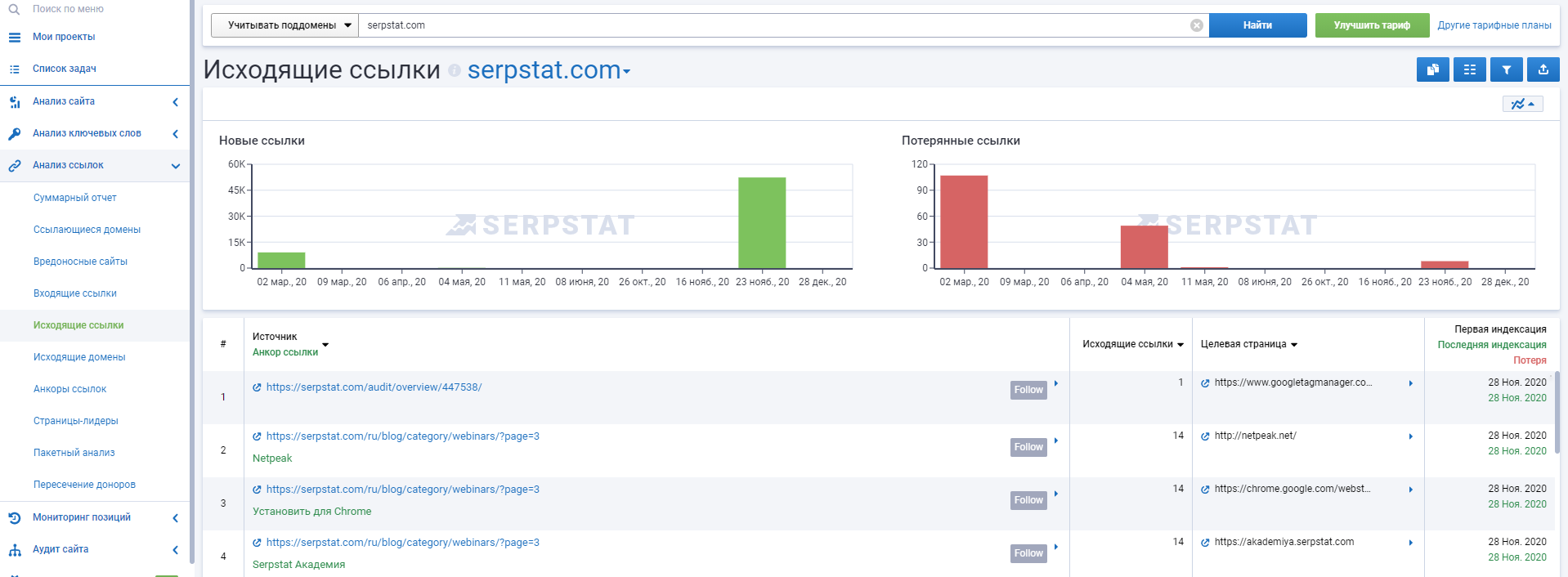Open the column settings icon button
This screenshot has width=1568, height=577.
coord(1470,69)
